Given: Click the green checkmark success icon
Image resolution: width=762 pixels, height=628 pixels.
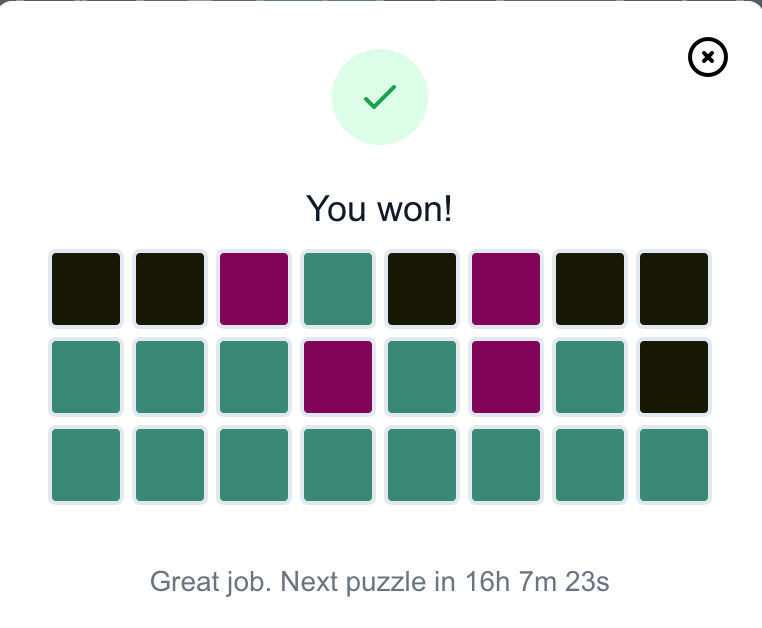Looking at the screenshot, I should [380, 97].
